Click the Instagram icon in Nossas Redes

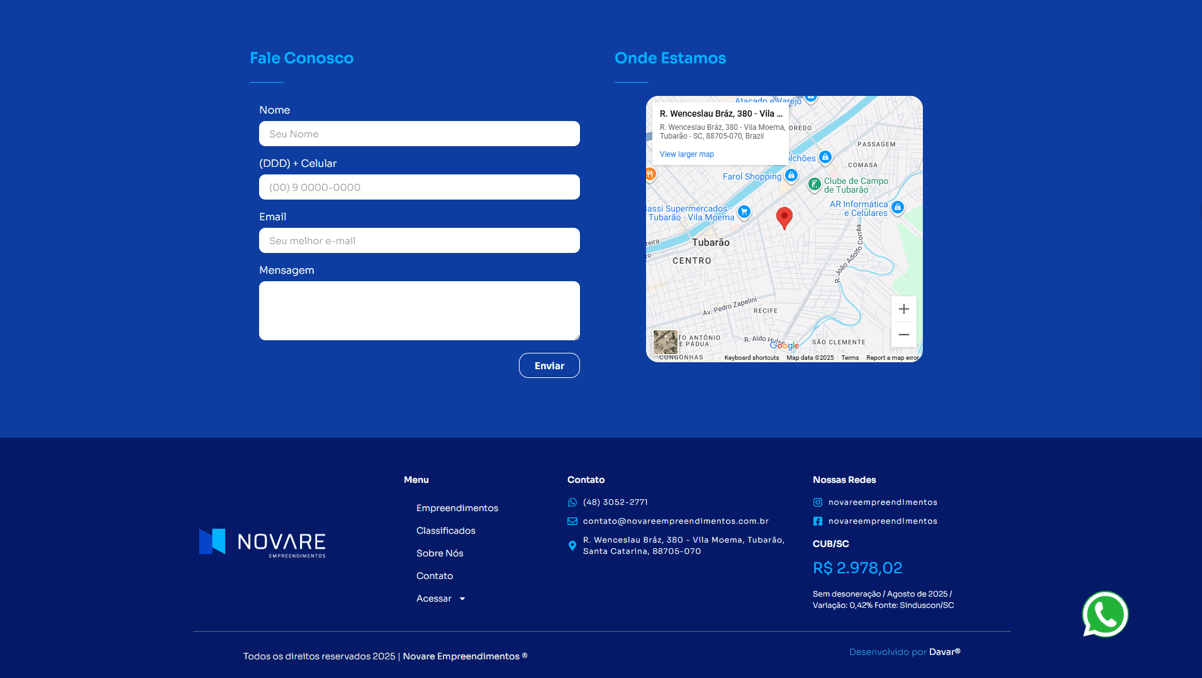point(817,502)
